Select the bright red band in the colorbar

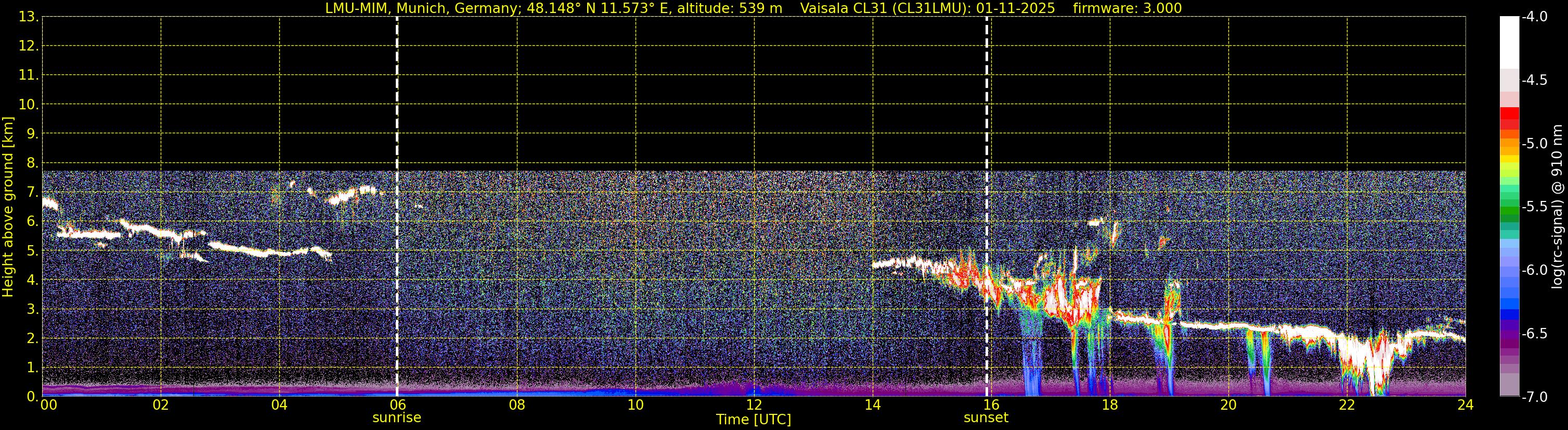1509,114
